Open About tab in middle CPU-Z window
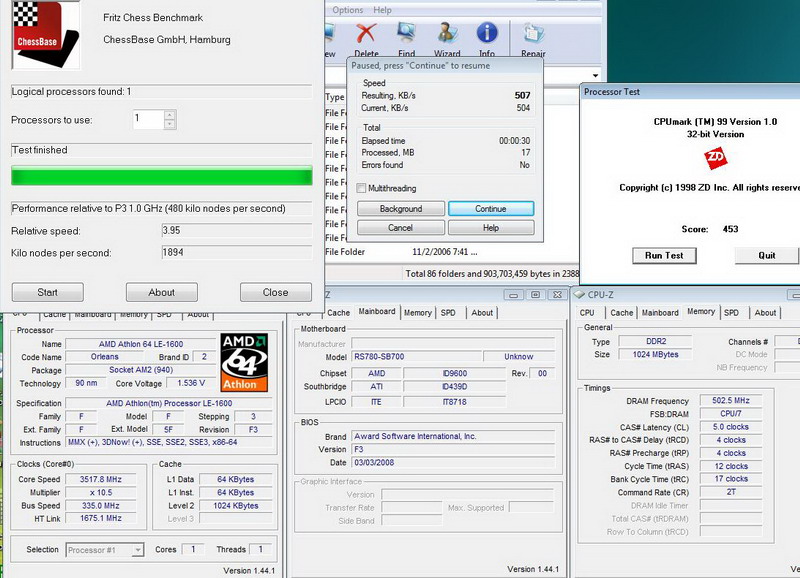This screenshot has width=800, height=578. [482, 313]
